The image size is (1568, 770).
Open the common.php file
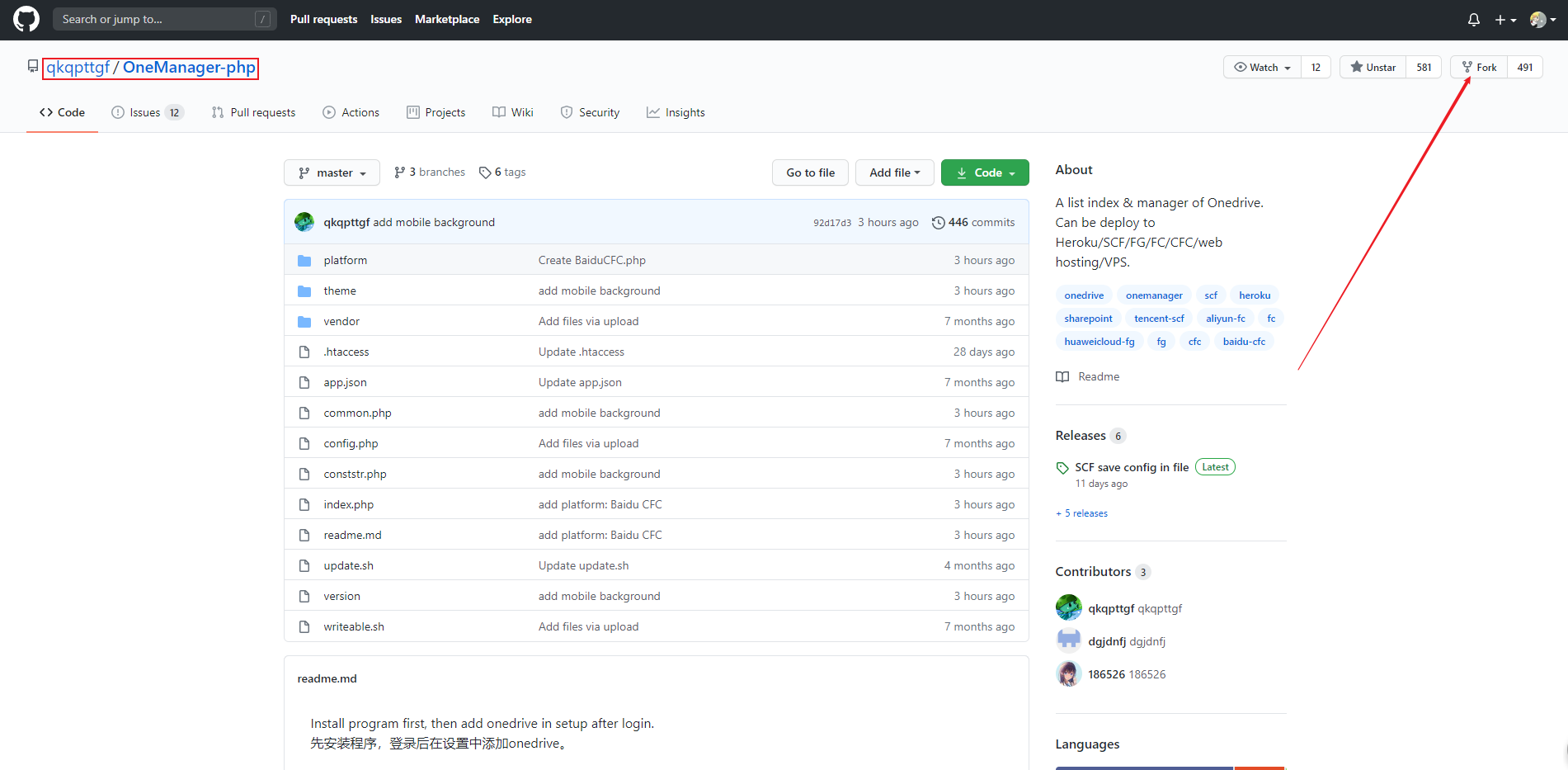click(358, 413)
